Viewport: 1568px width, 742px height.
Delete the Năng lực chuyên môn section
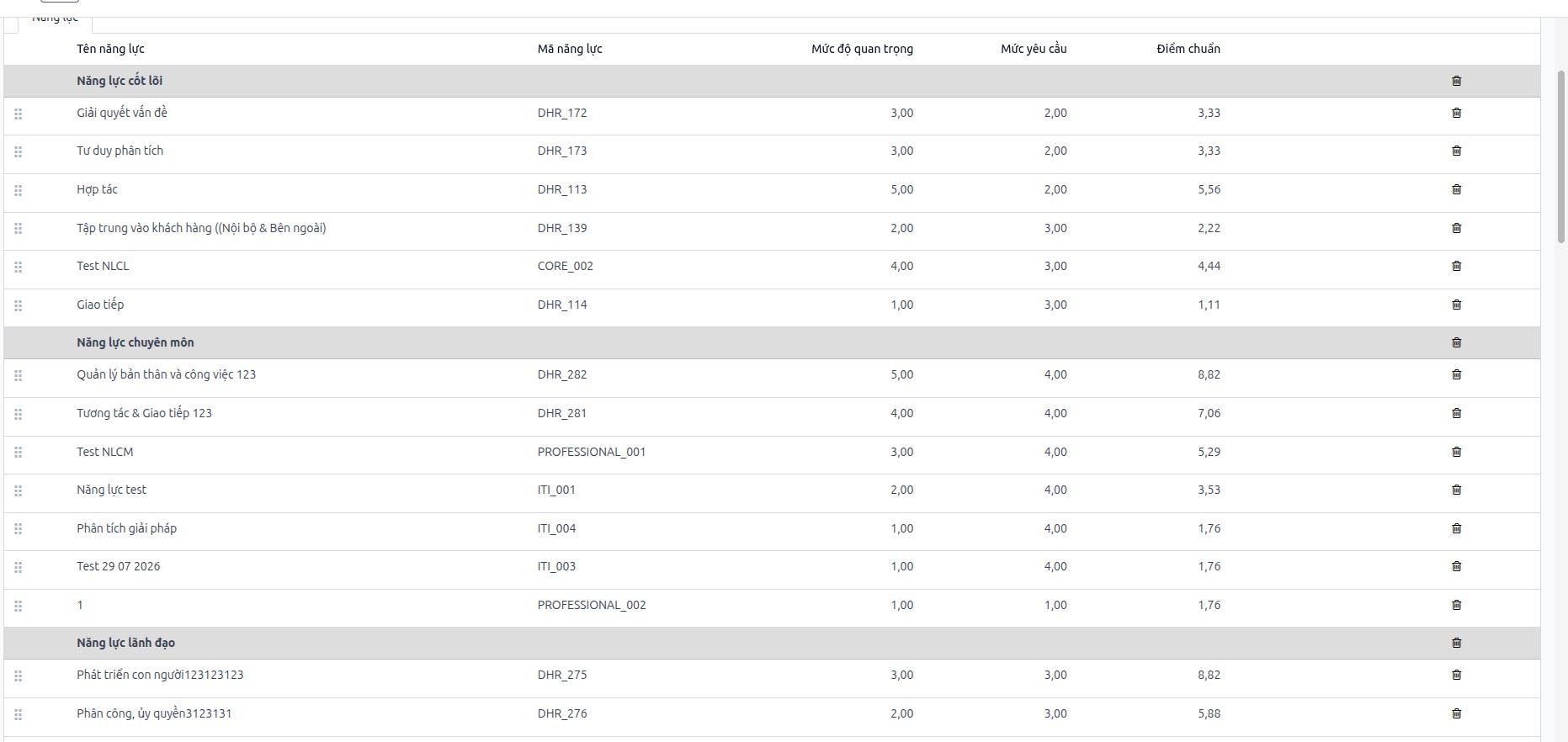click(x=1456, y=342)
